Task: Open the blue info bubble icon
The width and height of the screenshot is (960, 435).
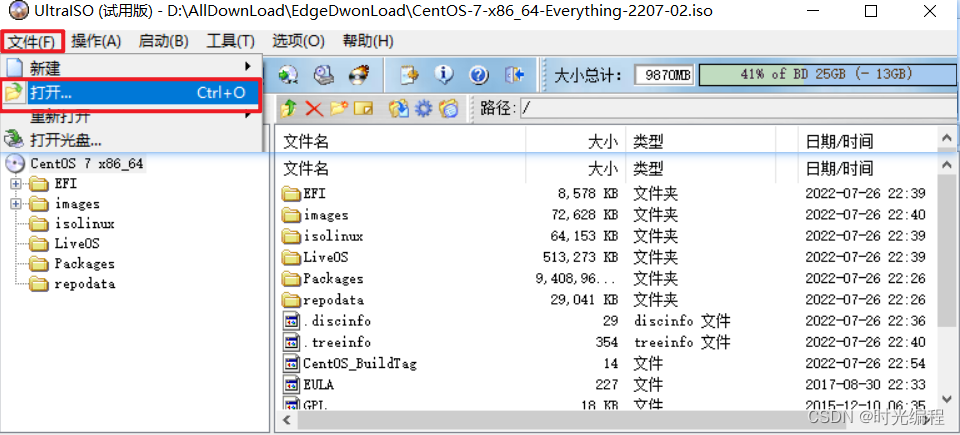Action: [443, 75]
